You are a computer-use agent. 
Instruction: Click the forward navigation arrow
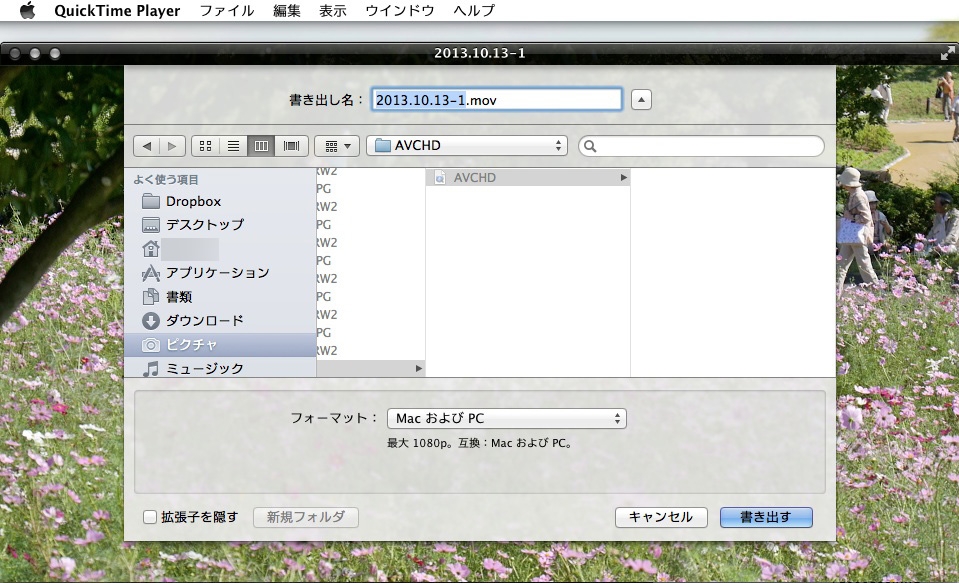(x=172, y=146)
